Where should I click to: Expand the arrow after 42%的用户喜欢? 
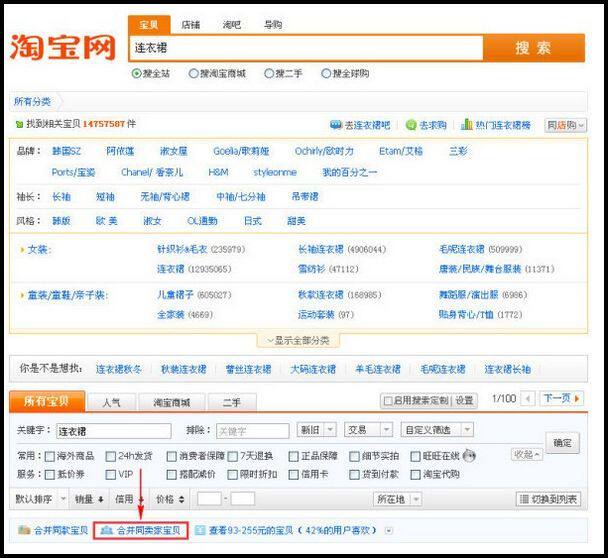point(389,530)
